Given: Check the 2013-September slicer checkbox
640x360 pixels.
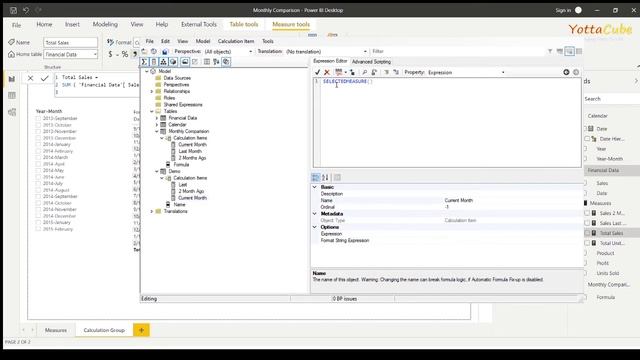Looking at the screenshot, I should (x=38, y=118).
